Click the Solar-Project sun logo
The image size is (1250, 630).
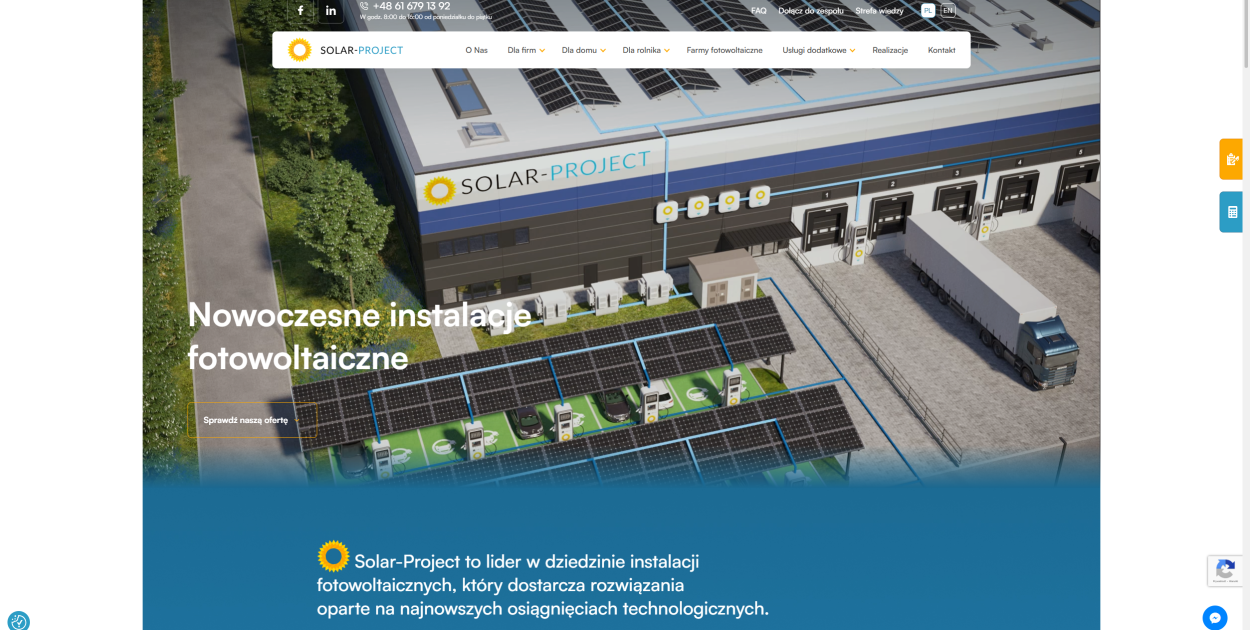[299, 48]
